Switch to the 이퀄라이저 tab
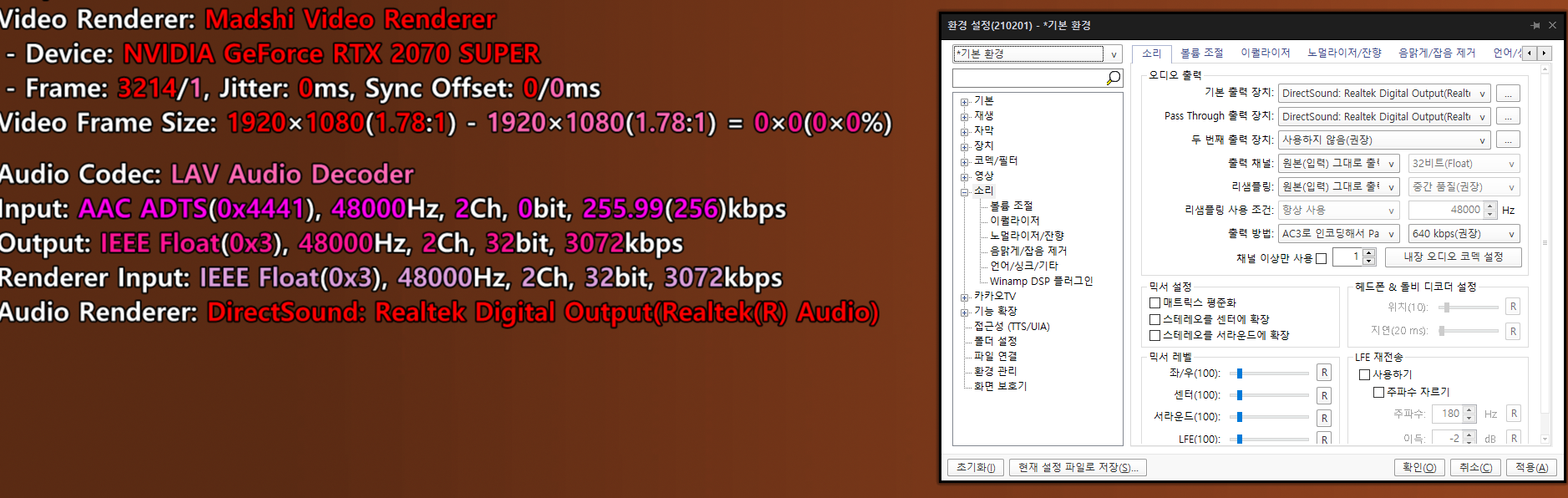Image resolution: width=1568 pixels, height=498 pixels. (1265, 53)
